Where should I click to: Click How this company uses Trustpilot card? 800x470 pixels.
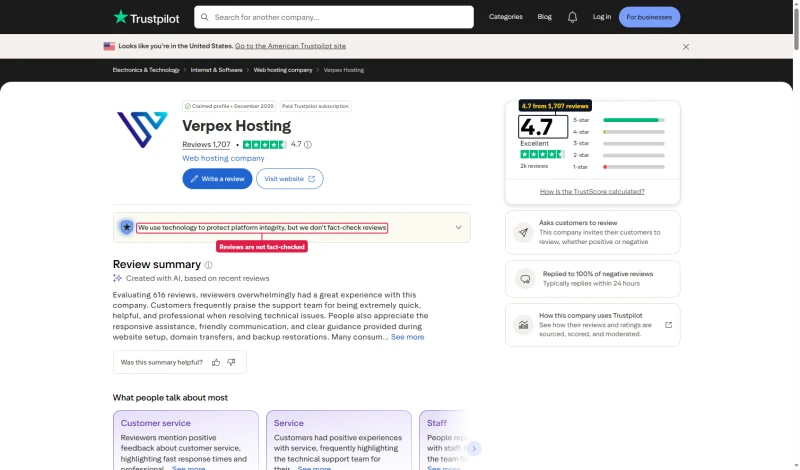(x=592, y=325)
